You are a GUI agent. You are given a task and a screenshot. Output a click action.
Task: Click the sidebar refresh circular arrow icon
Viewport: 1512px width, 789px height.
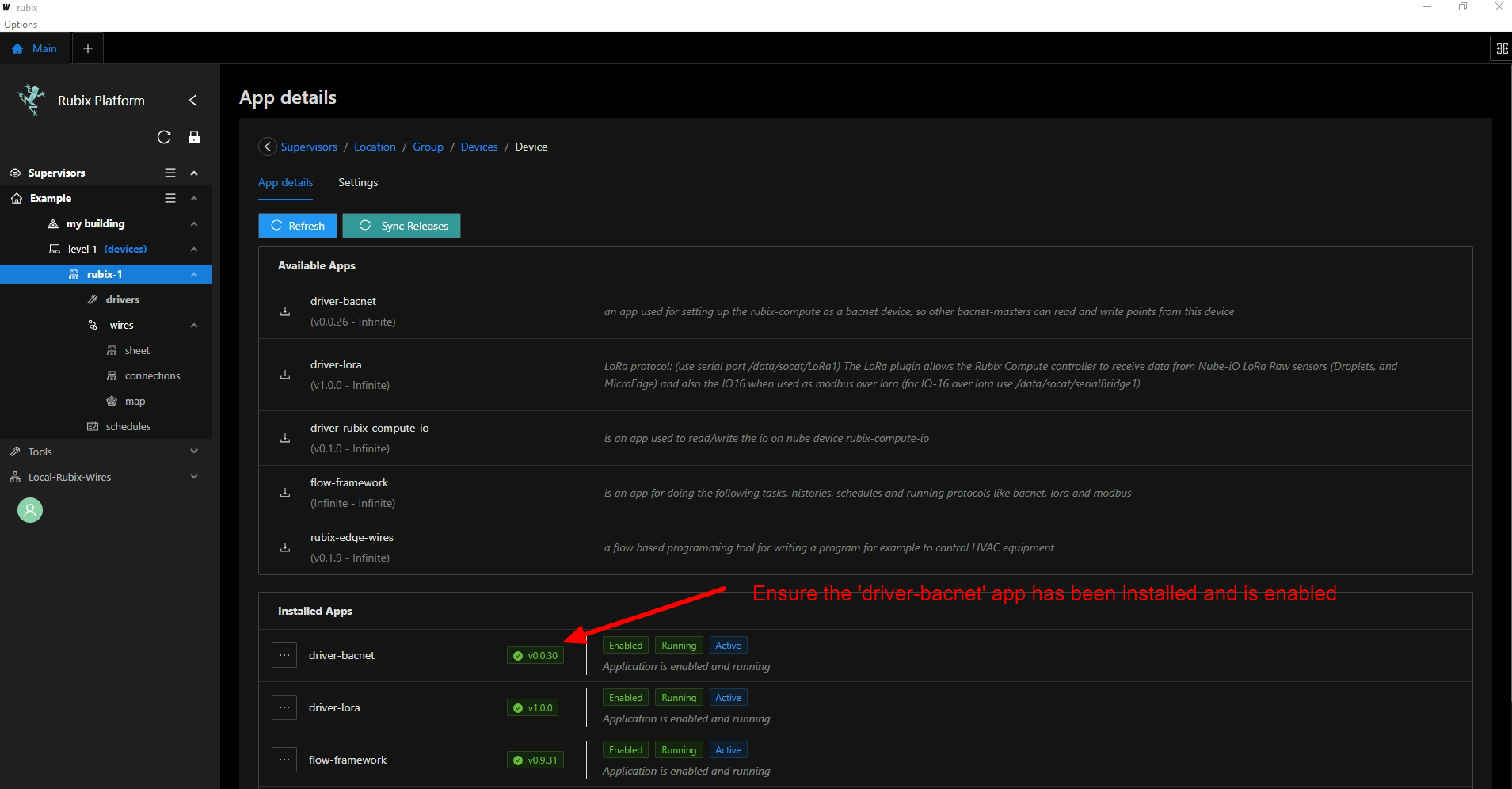click(x=164, y=137)
